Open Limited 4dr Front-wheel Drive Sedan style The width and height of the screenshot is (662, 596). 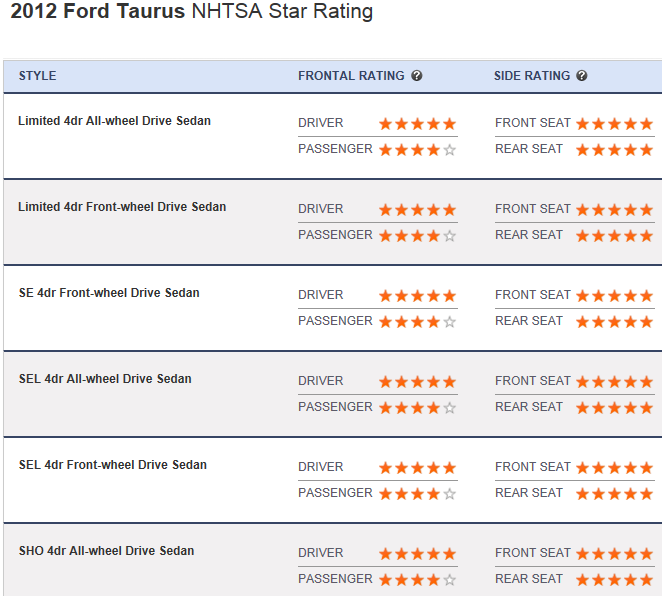click(x=122, y=207)
